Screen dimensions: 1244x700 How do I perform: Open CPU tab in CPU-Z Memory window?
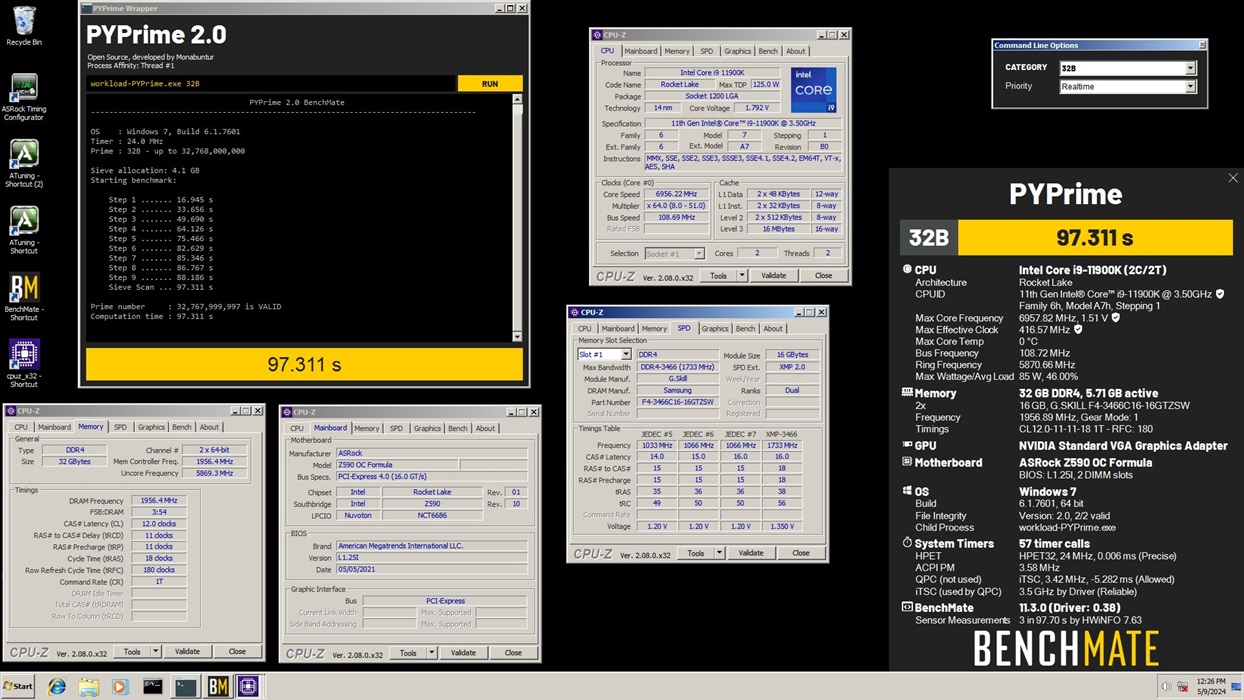click(x=21, y=427)
